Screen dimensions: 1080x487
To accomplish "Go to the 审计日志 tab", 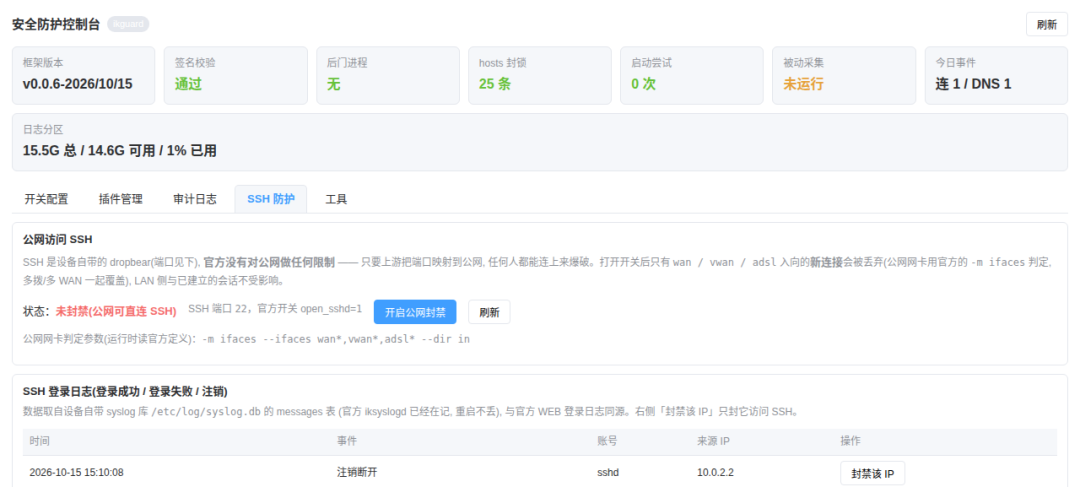I will pos(195,199).
